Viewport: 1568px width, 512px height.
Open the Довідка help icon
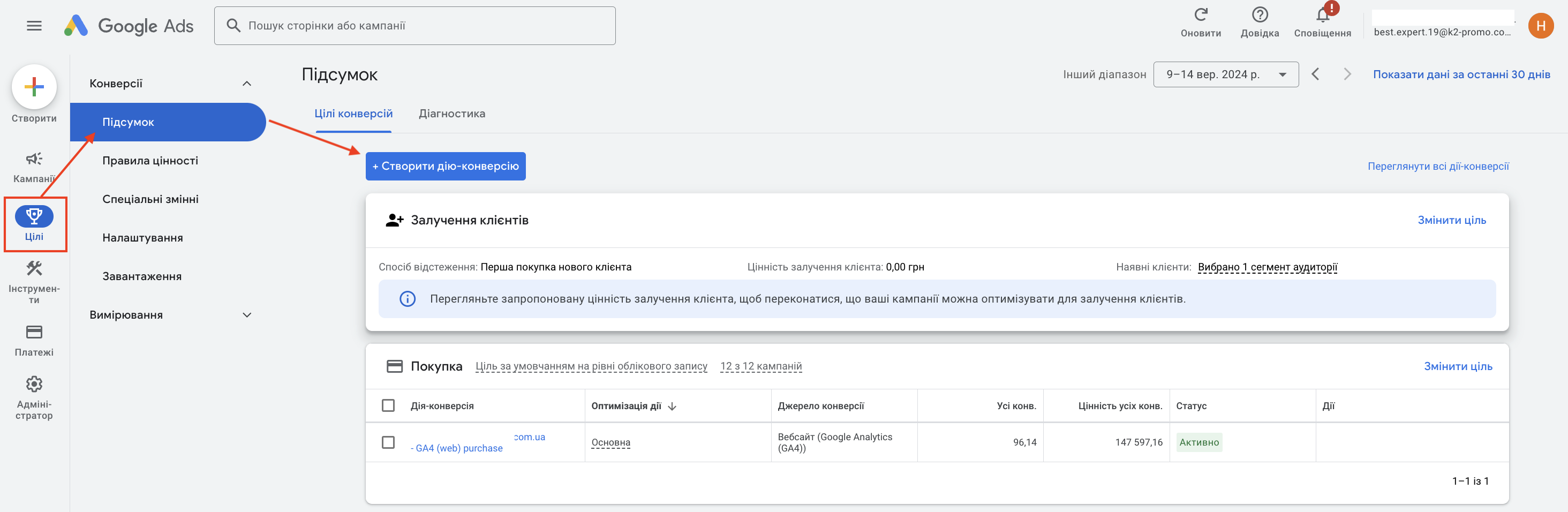click(x=1260, y=14)
